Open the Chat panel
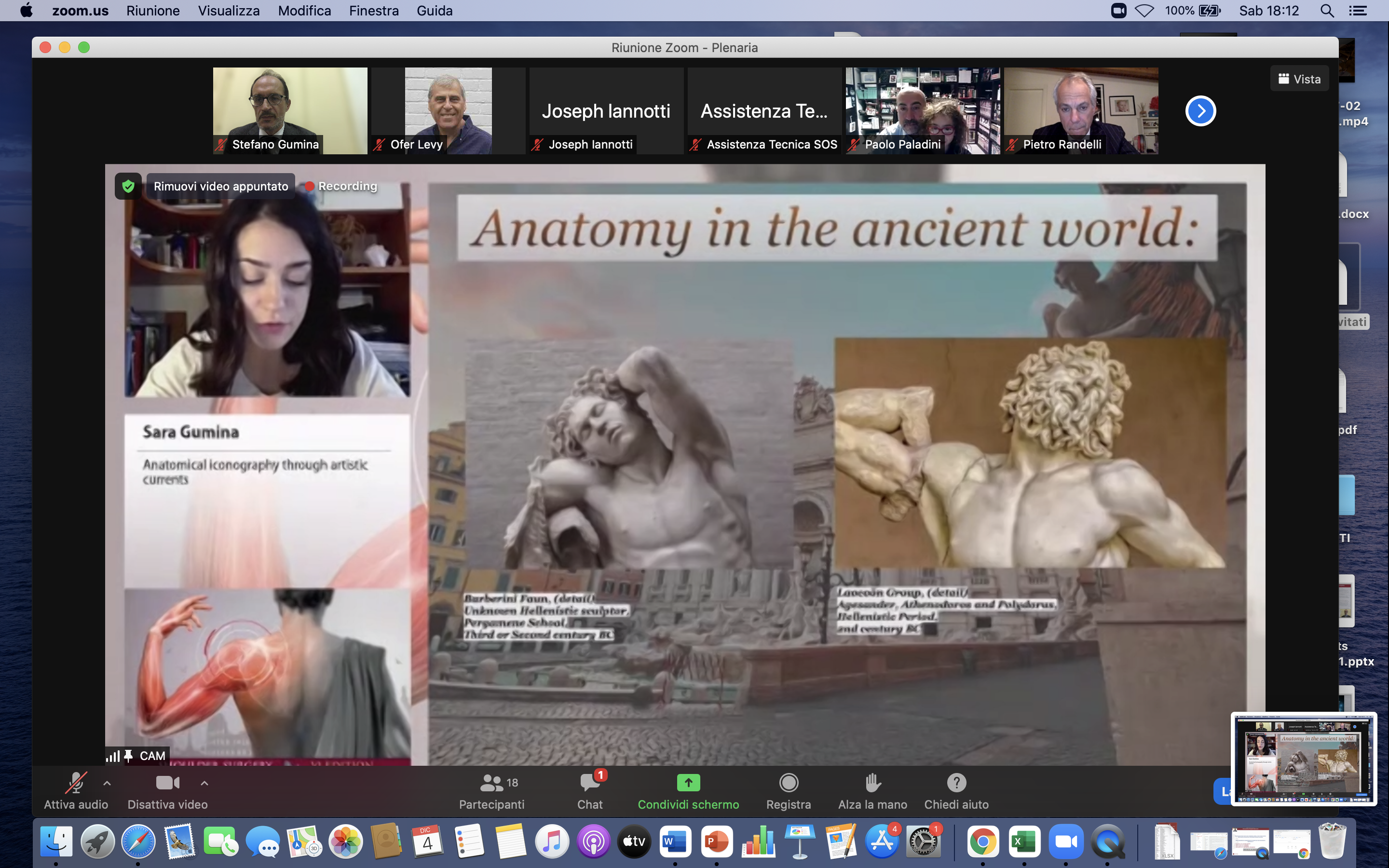This screenshot has height=868, width=1389. click(x=590, y=791)
